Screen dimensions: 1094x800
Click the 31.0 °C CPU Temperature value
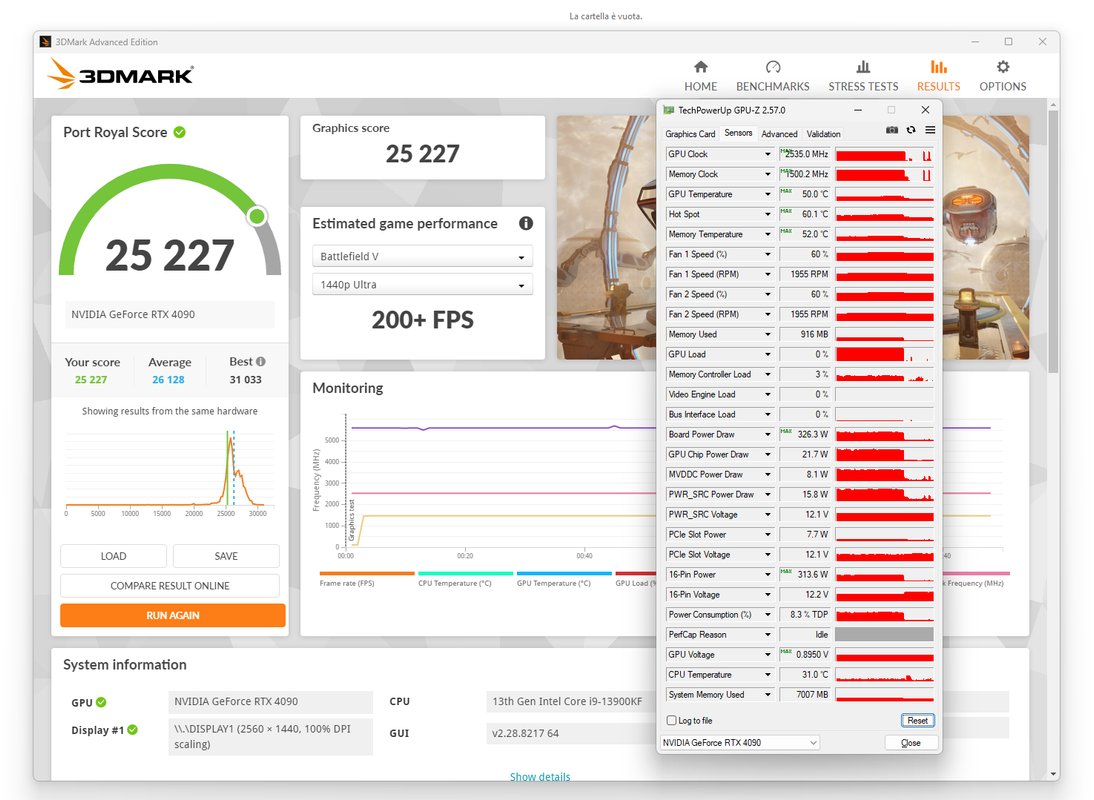tap(804, 674)
